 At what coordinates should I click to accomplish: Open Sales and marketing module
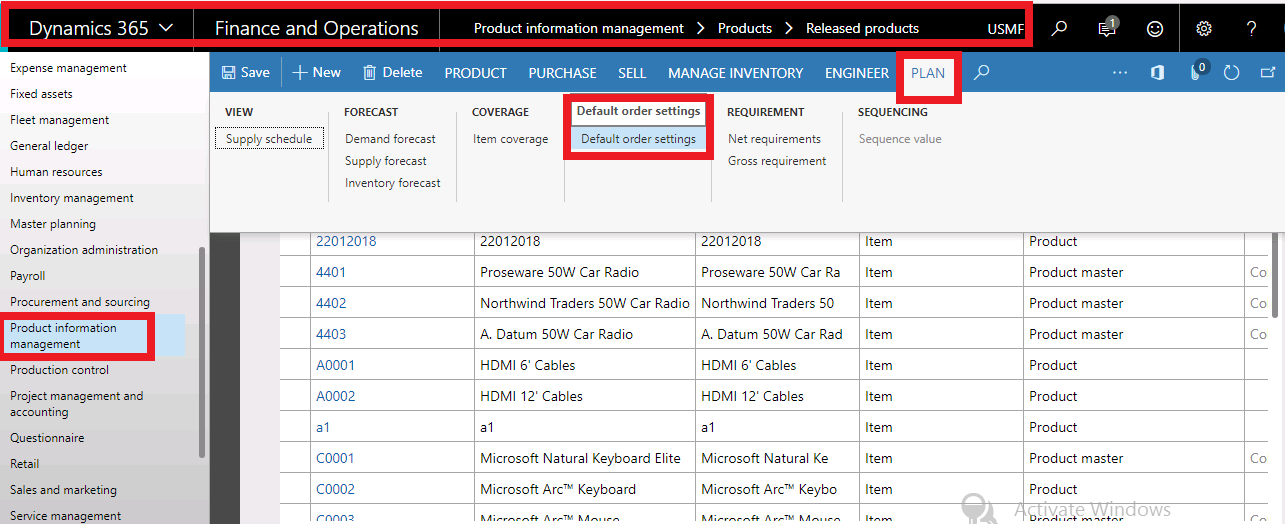(63, 490)
